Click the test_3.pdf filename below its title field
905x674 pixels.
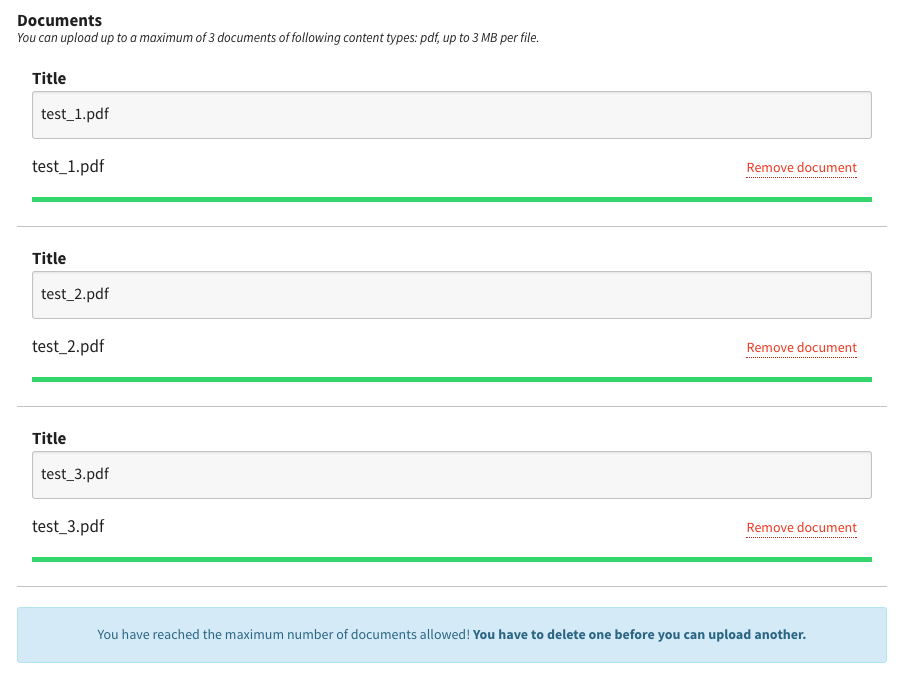[x=68, y=527]
